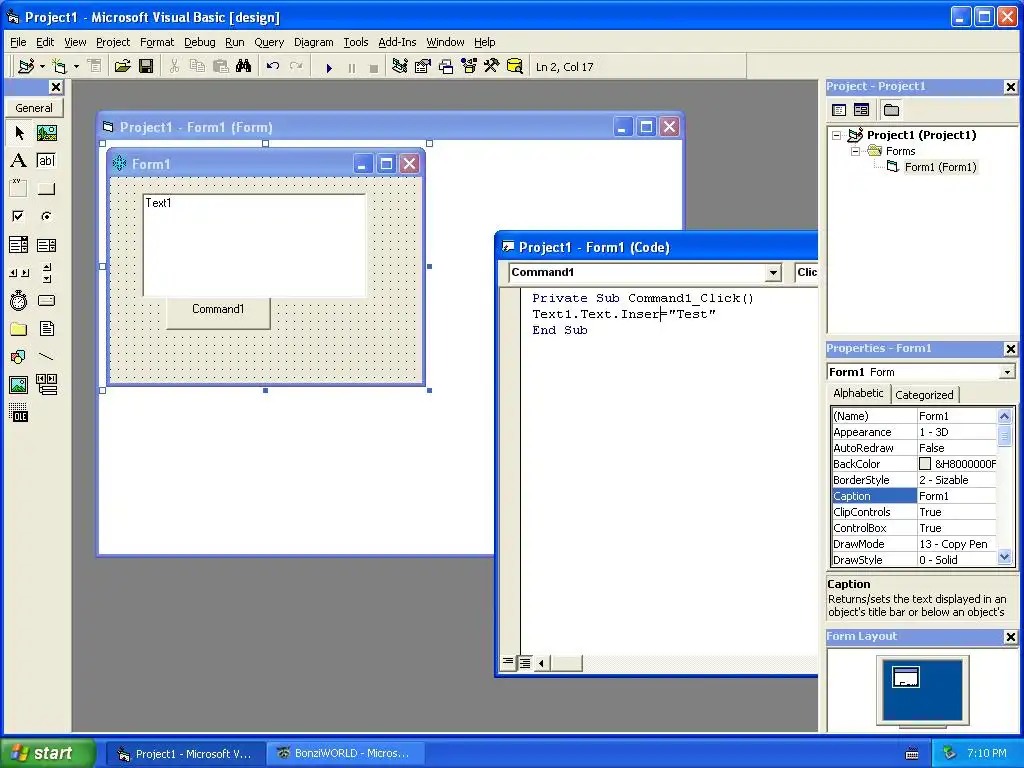Screen dimensions: 1024x768
Task: Click the Open Project folder icon
Action: (122, 66)
